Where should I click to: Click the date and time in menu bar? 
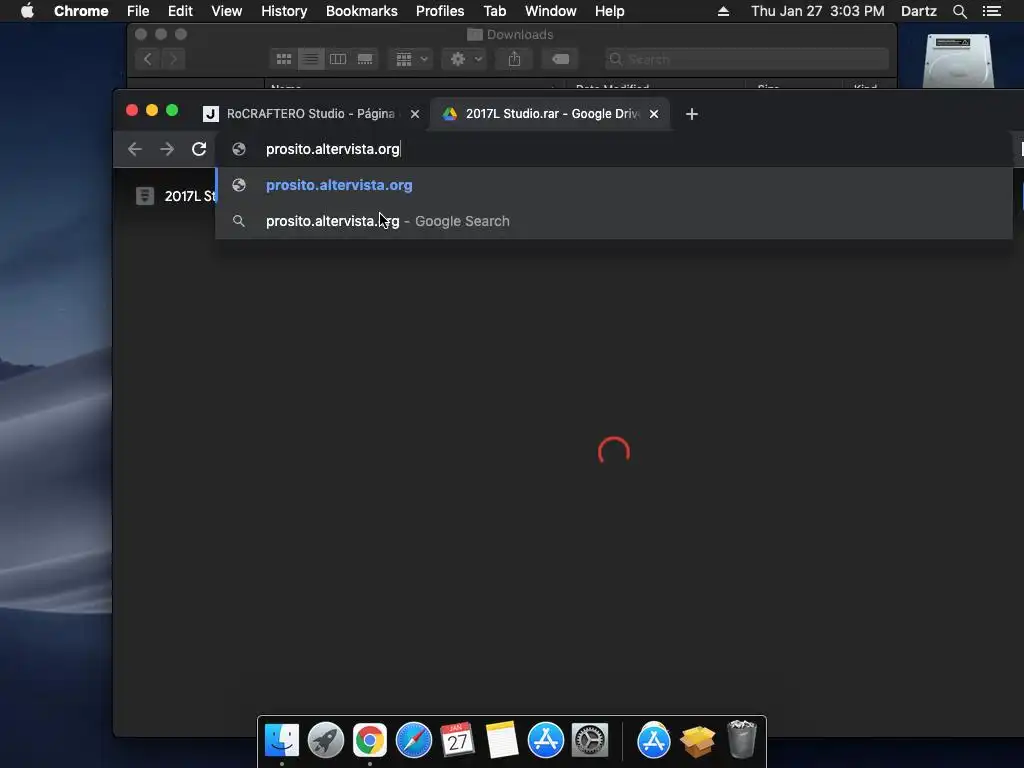tap(818, 11)
